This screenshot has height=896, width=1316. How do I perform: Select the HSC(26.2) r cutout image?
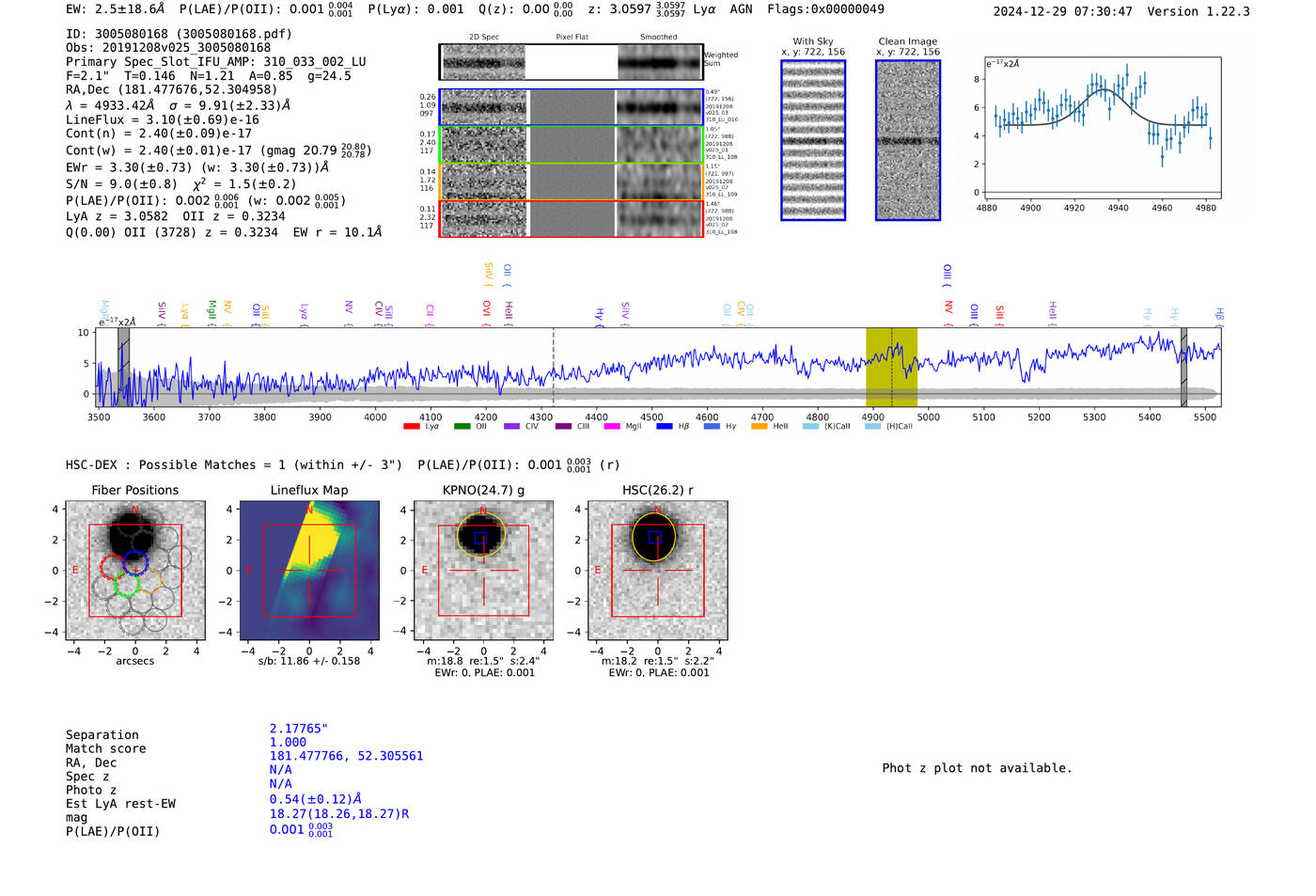click(x=657, y=571)
